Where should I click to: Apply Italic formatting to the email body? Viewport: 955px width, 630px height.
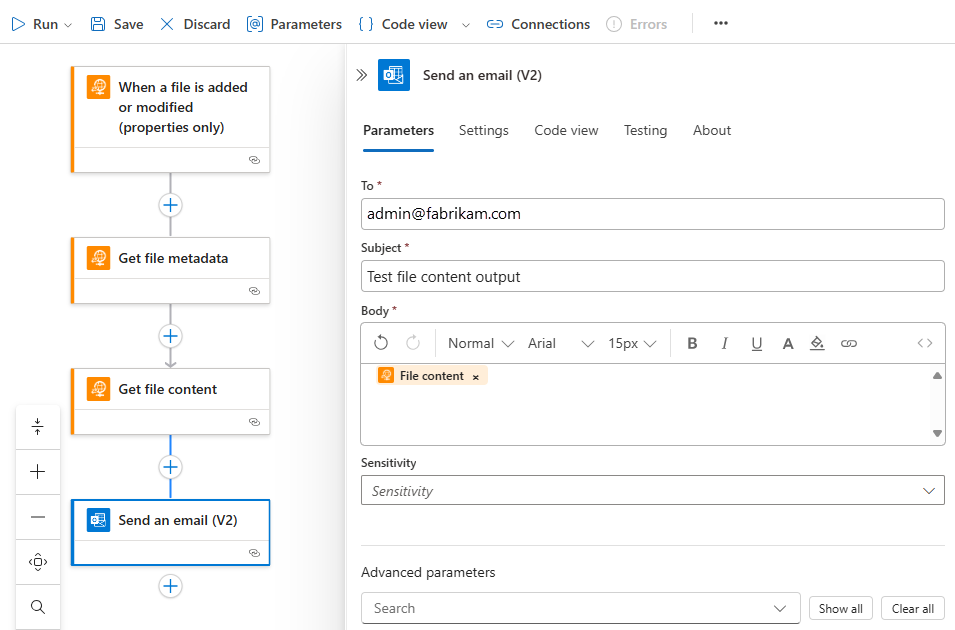coord(724,343)
